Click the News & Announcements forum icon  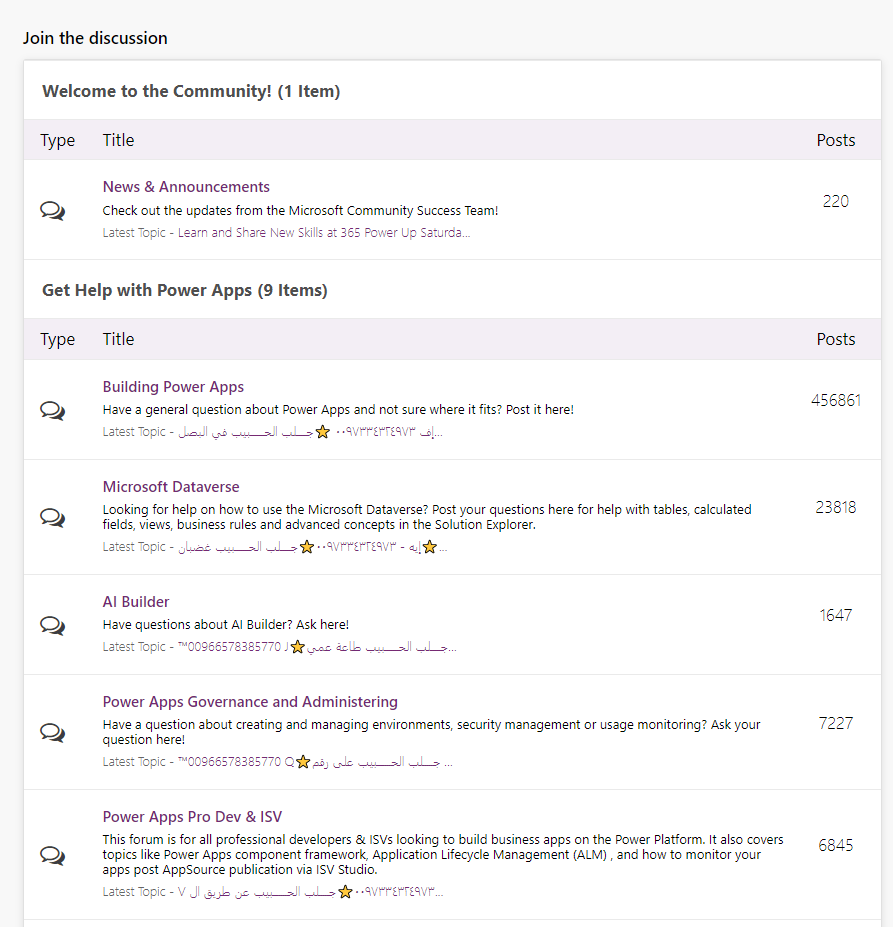[x=53, y=210]
